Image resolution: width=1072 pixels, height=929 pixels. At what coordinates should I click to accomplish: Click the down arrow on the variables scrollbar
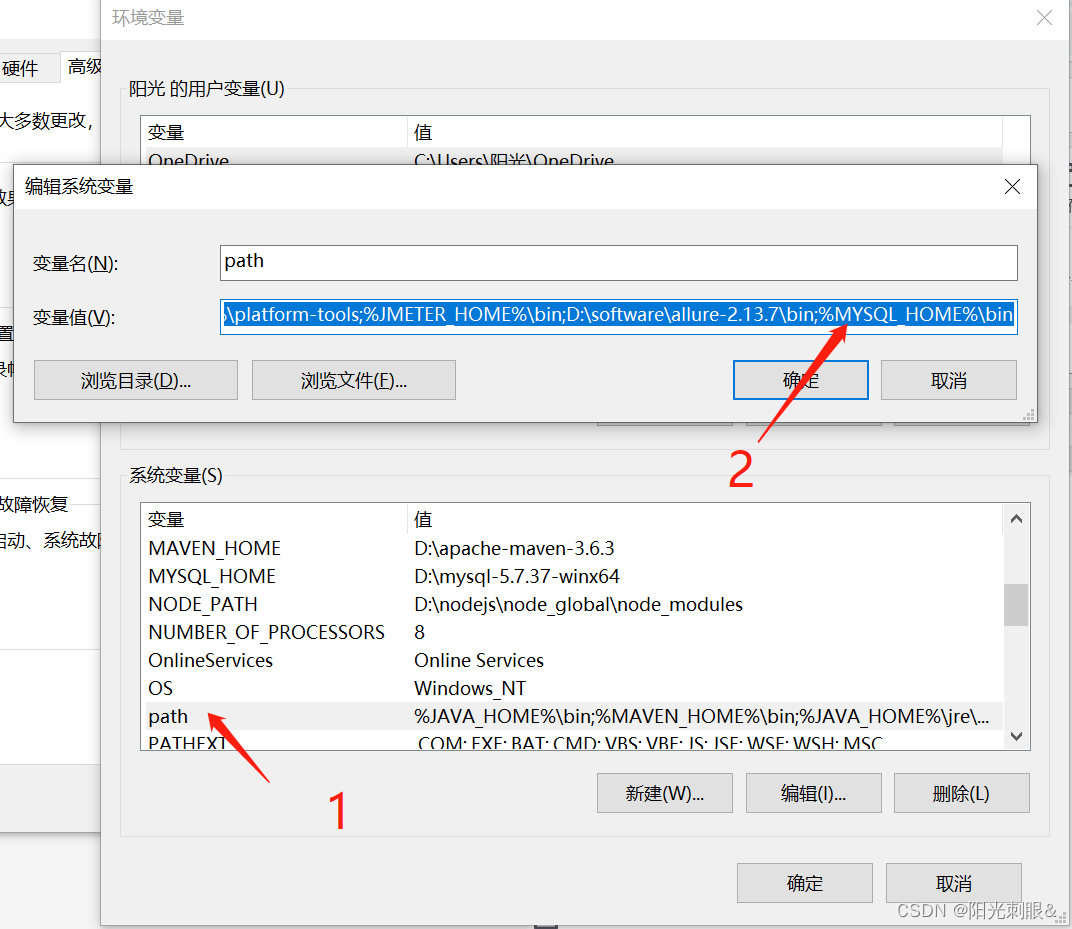1016,736
